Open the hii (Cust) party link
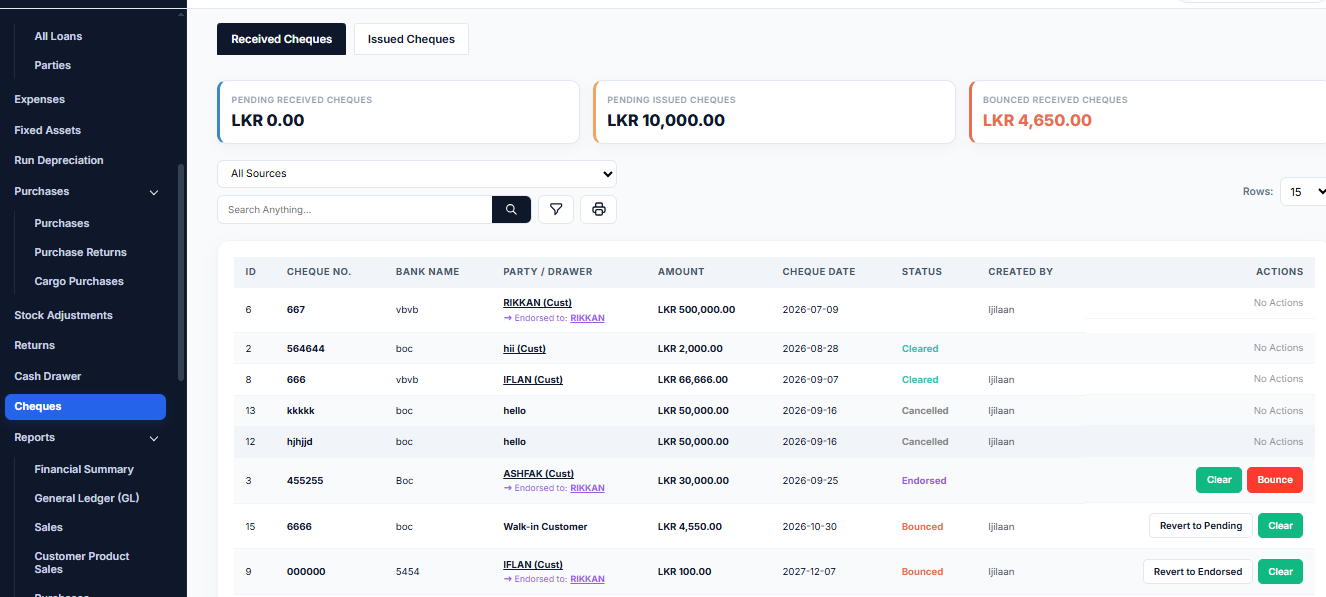 pos(524,349)
